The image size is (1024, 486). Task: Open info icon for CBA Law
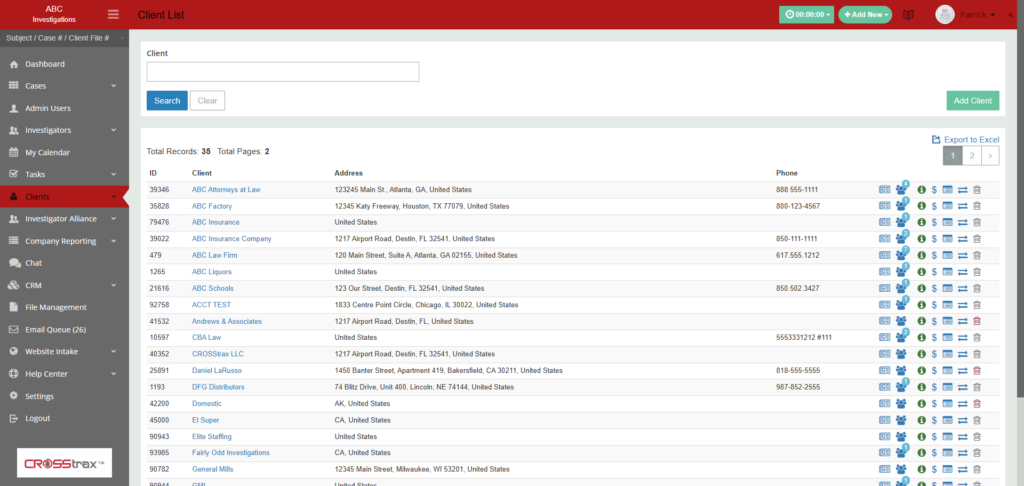[921, 338]
